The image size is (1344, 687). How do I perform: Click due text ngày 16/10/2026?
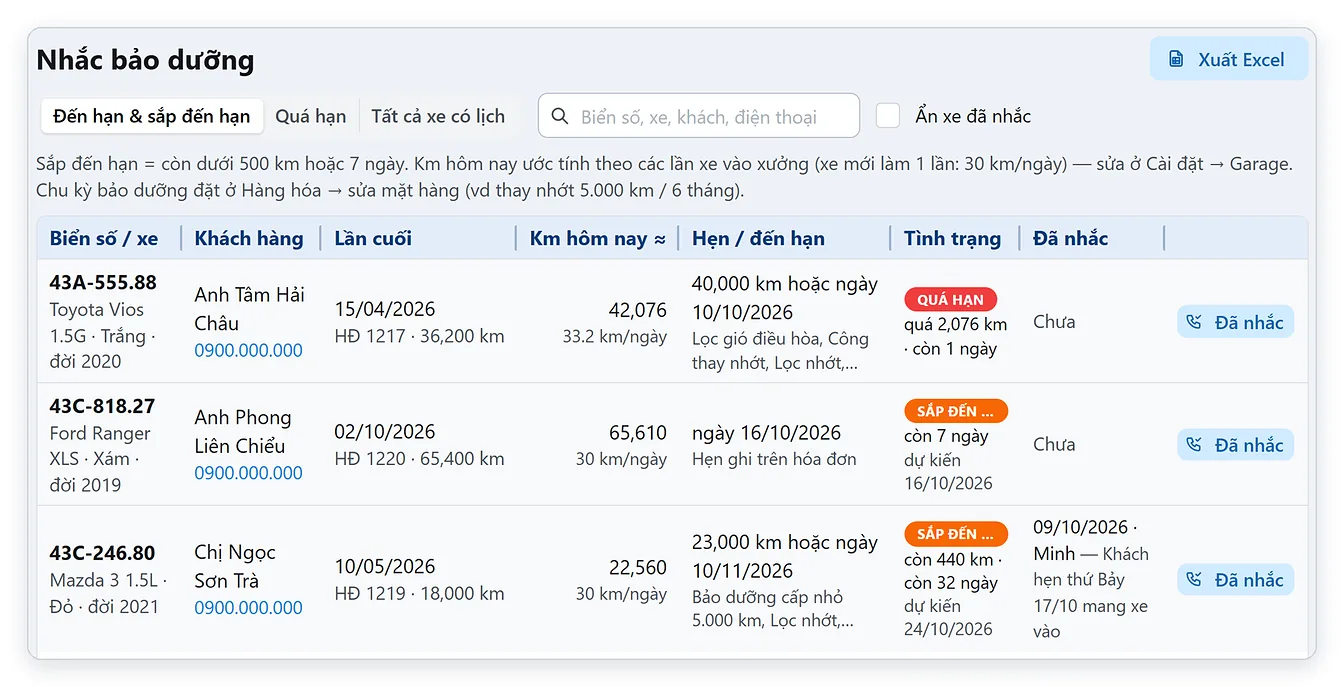(766, 433)
